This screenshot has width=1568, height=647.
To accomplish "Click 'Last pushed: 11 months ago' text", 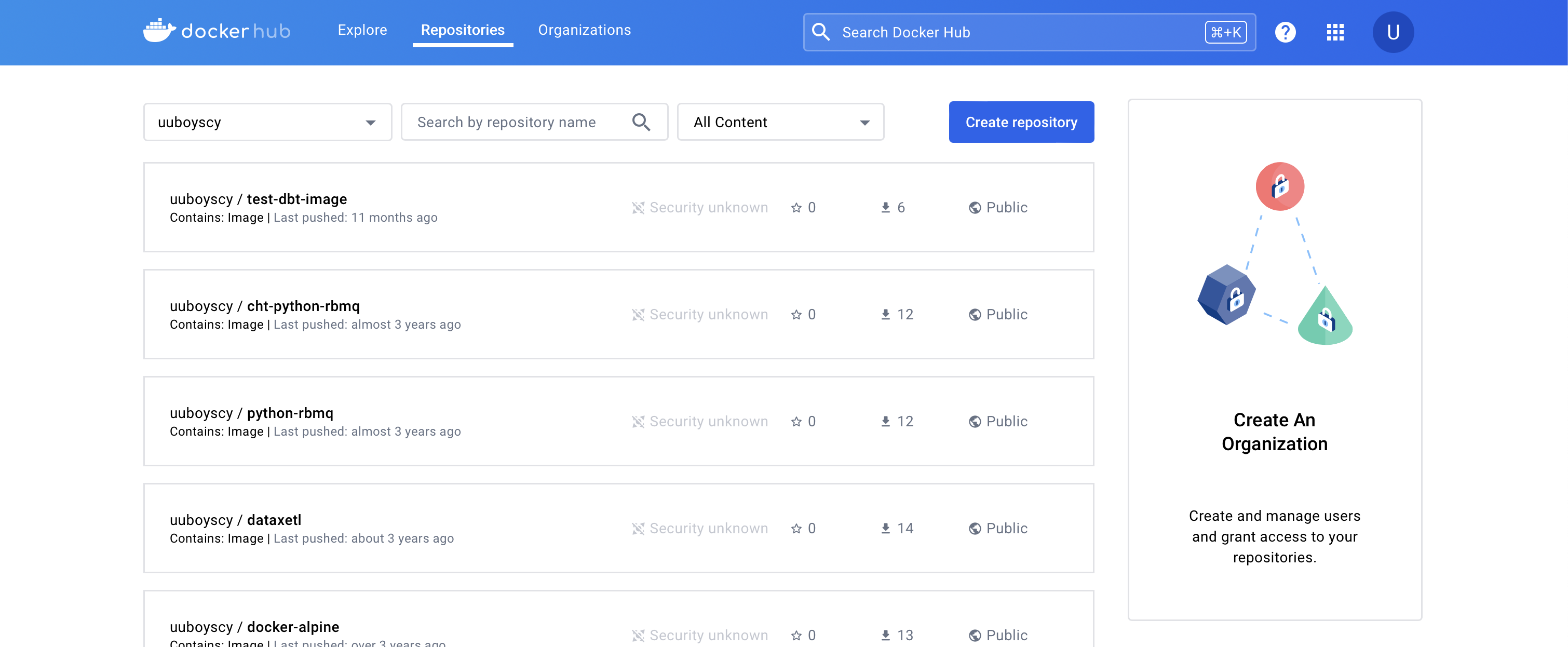I will pos(356,218).
